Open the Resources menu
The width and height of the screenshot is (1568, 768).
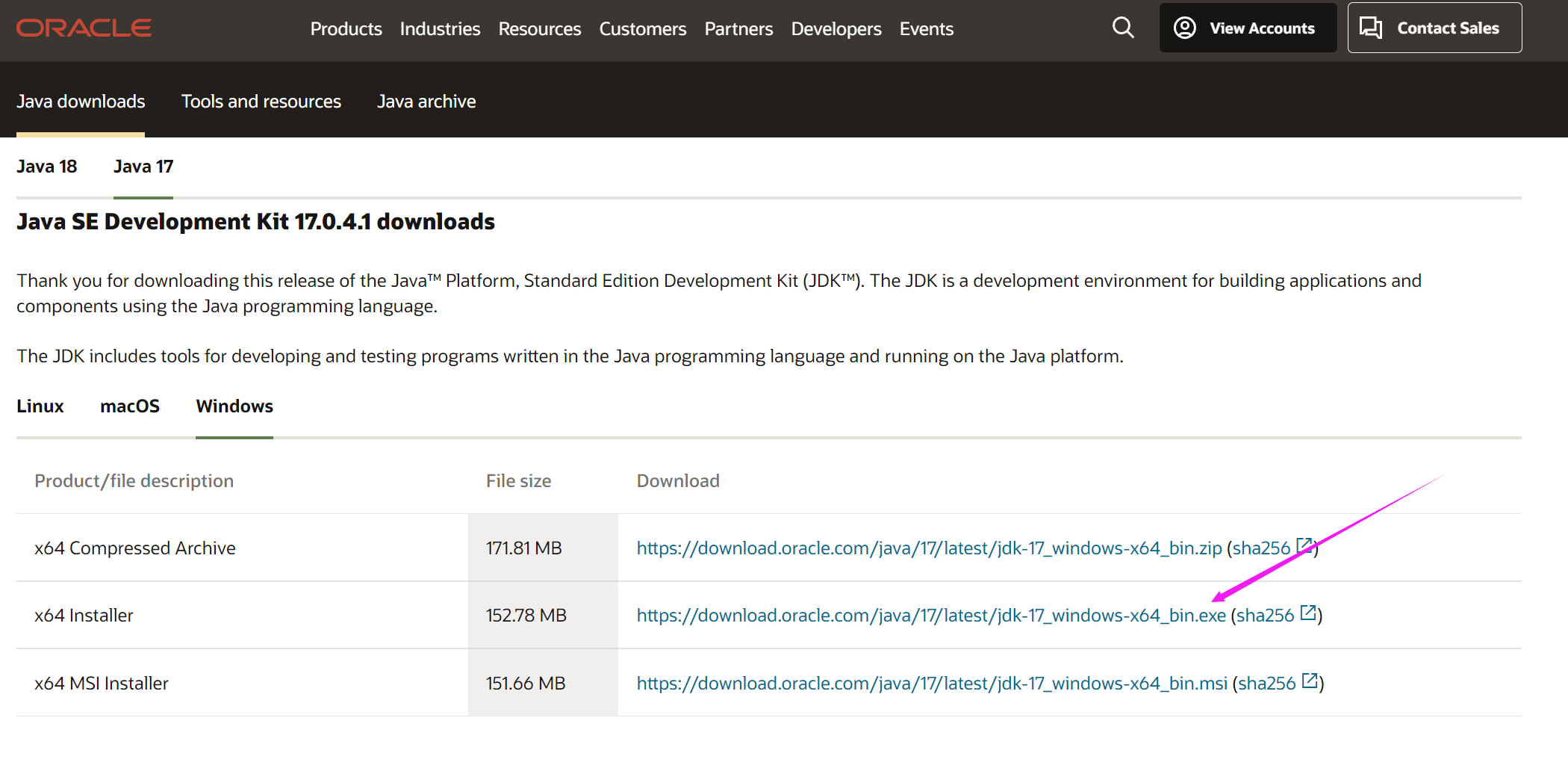pyautogui.click(x=539, y=28)
